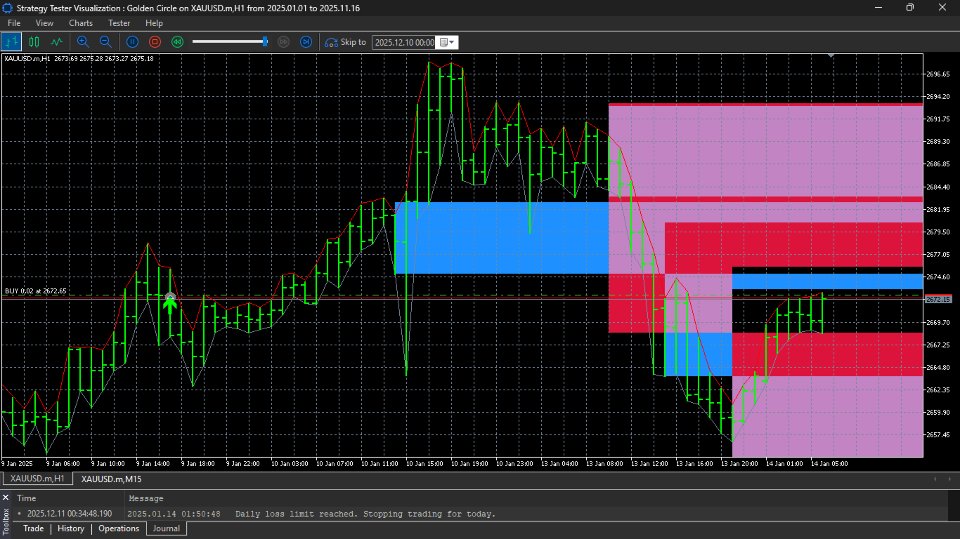Viewport: 960px width, 539px height.
Task: Click the 9 Jan 2025 time label
Action: pyautogui.click(x=17, y=464)
